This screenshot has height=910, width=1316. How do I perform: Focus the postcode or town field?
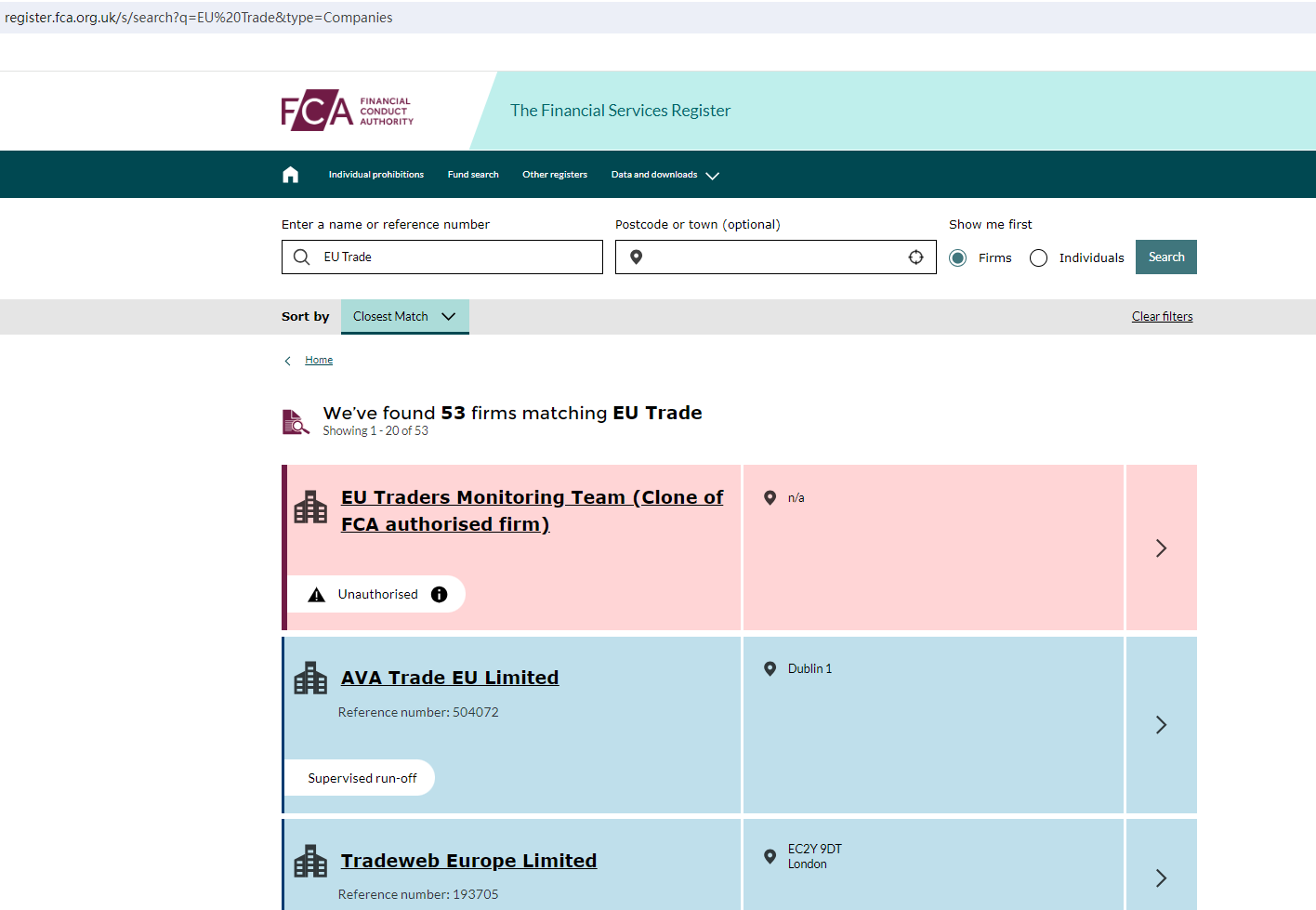click(x=776, y=257)
